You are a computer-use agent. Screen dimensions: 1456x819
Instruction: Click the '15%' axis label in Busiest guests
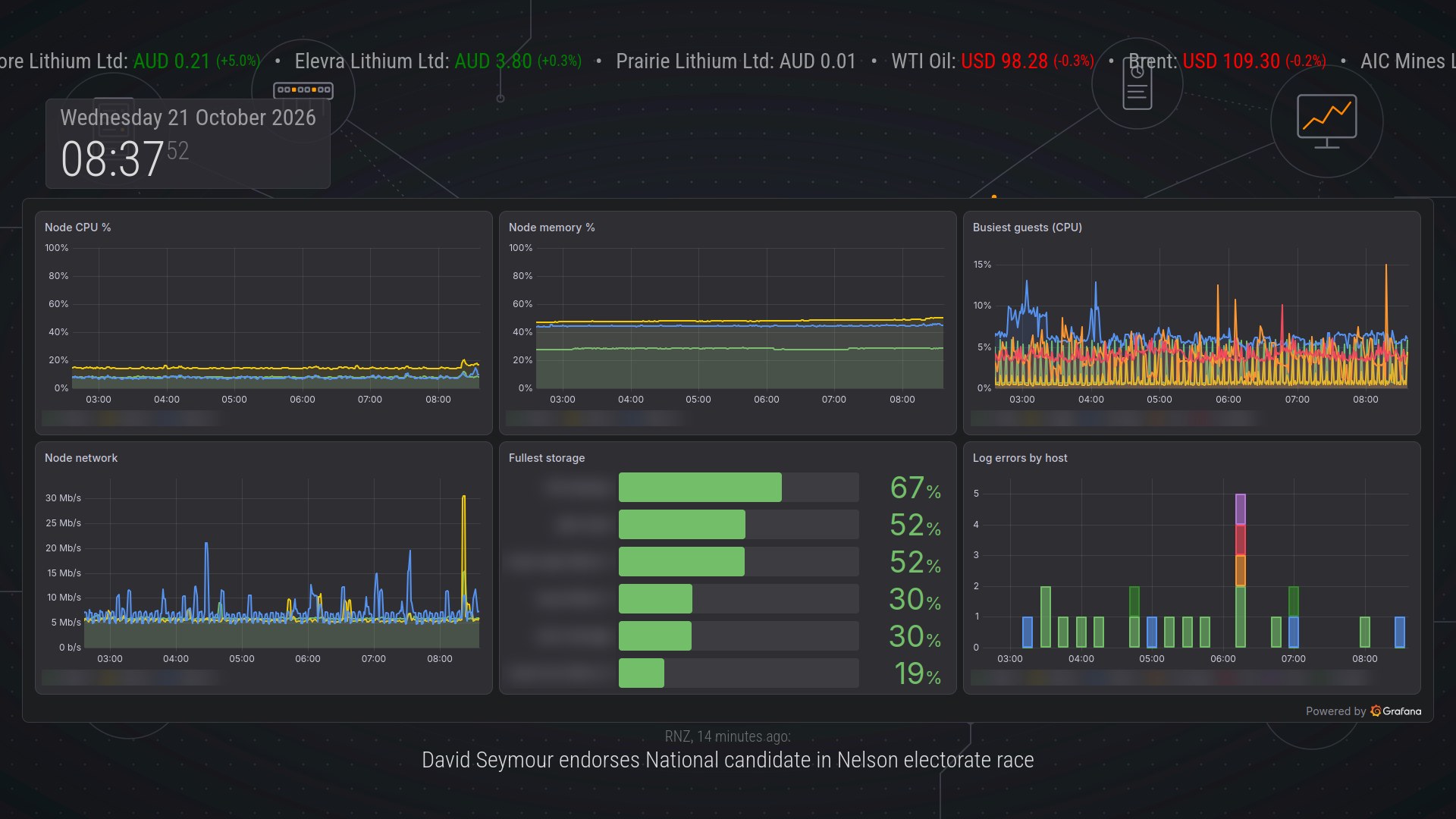point(982,265)
